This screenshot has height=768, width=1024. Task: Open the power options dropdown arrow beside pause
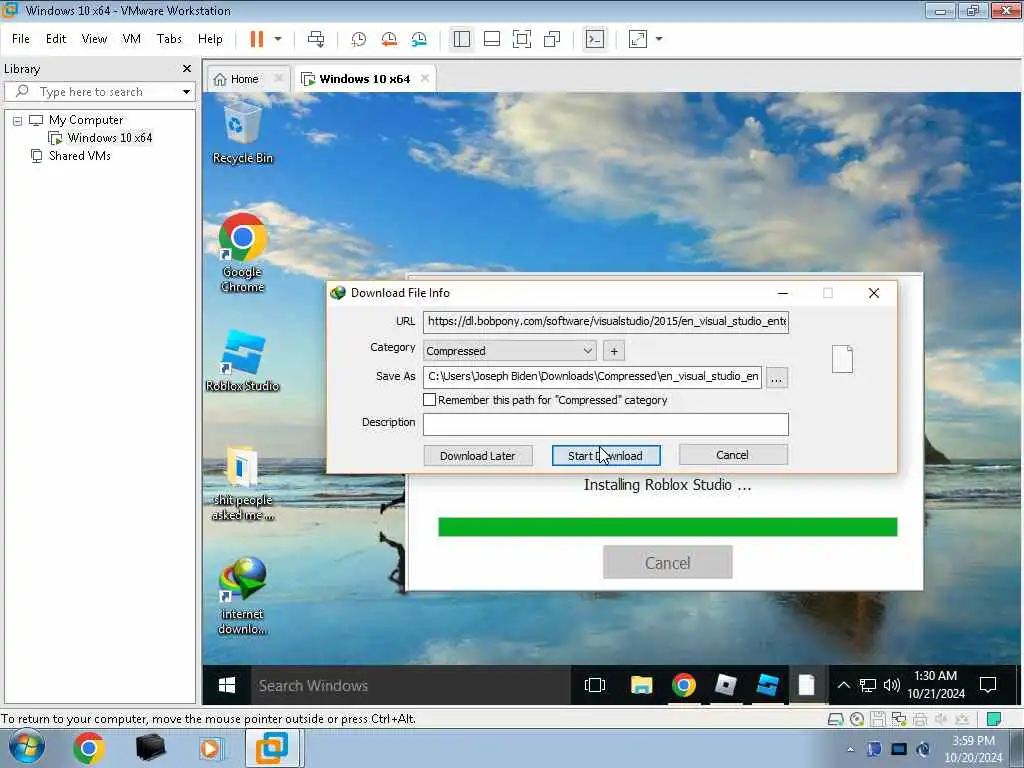[x=278, y=39]
